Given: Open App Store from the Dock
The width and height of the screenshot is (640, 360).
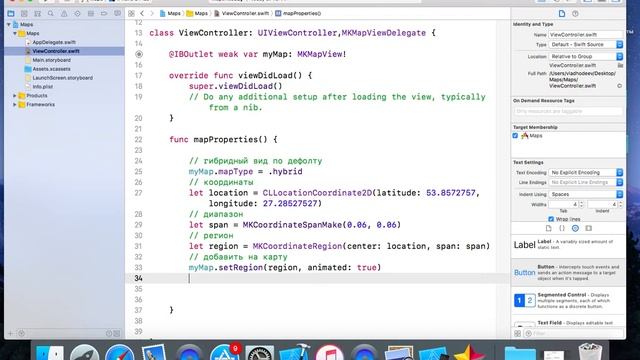Looking at the screenshot, I should tap(225, 353).
